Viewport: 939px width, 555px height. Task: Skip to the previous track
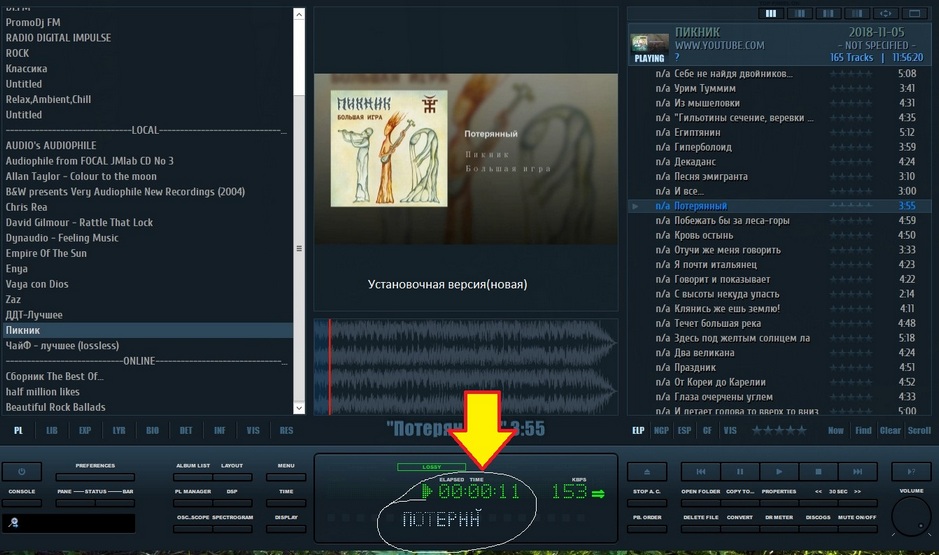point(701,472)
